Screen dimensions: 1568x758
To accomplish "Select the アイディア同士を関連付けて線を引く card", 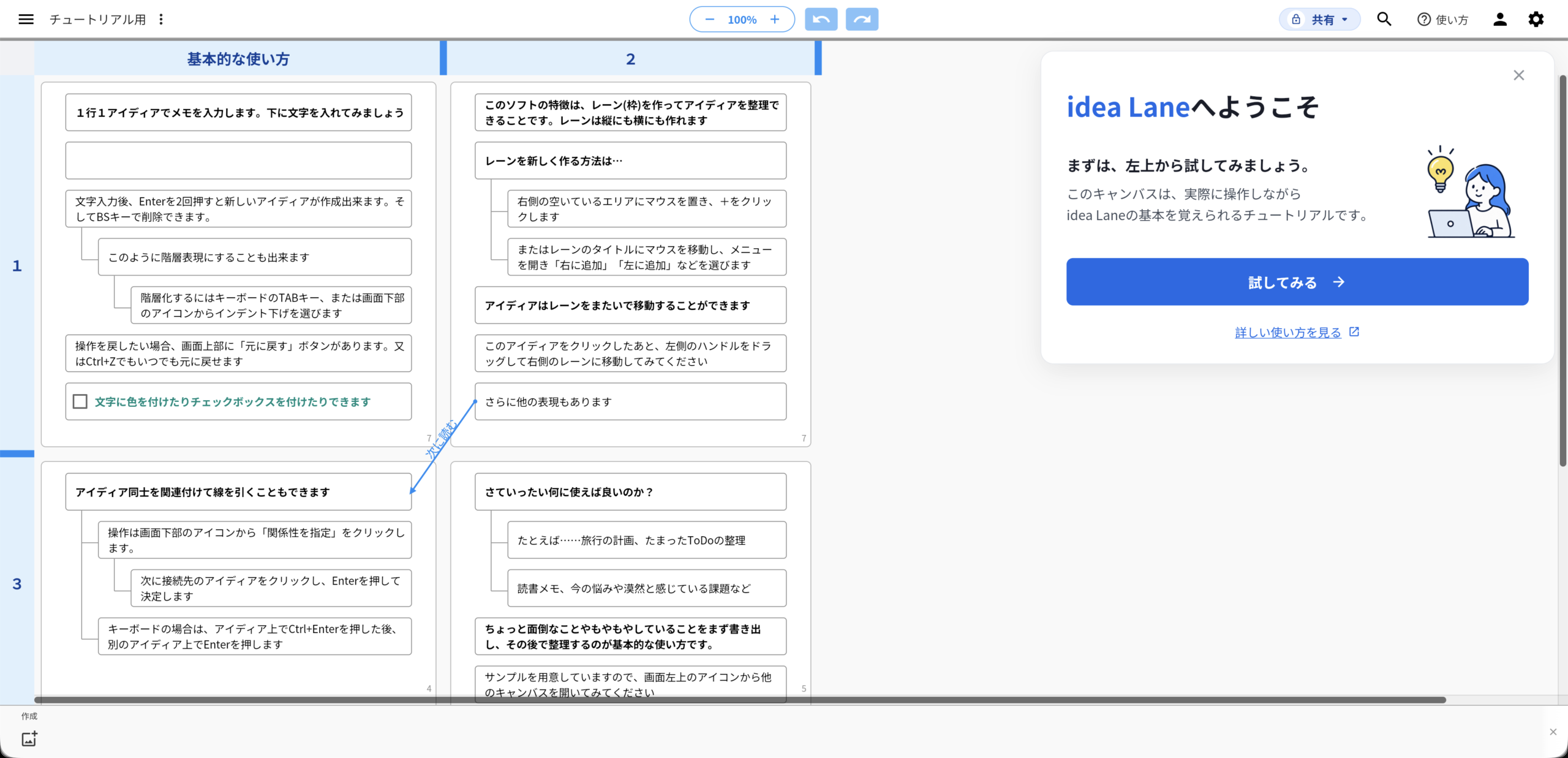I will tap(238, 491).
